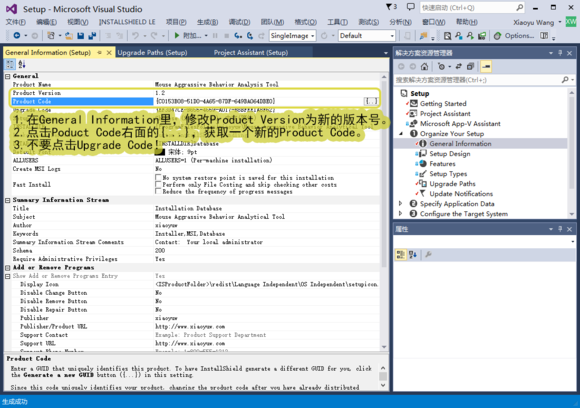Click Collapse All icon in Solution Explorer

tap(470, 67)
